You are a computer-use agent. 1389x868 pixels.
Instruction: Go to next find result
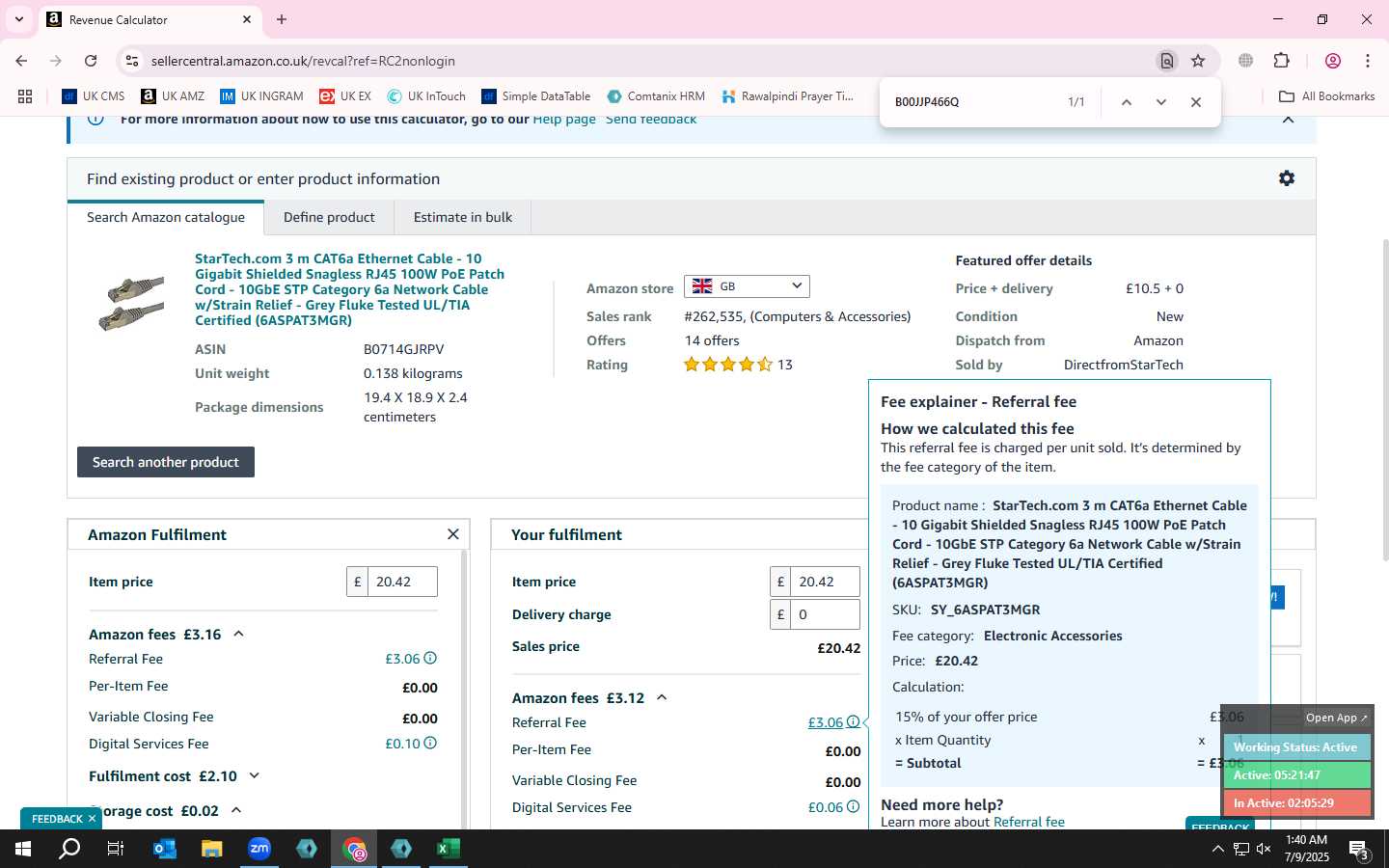click(1161, 102)
